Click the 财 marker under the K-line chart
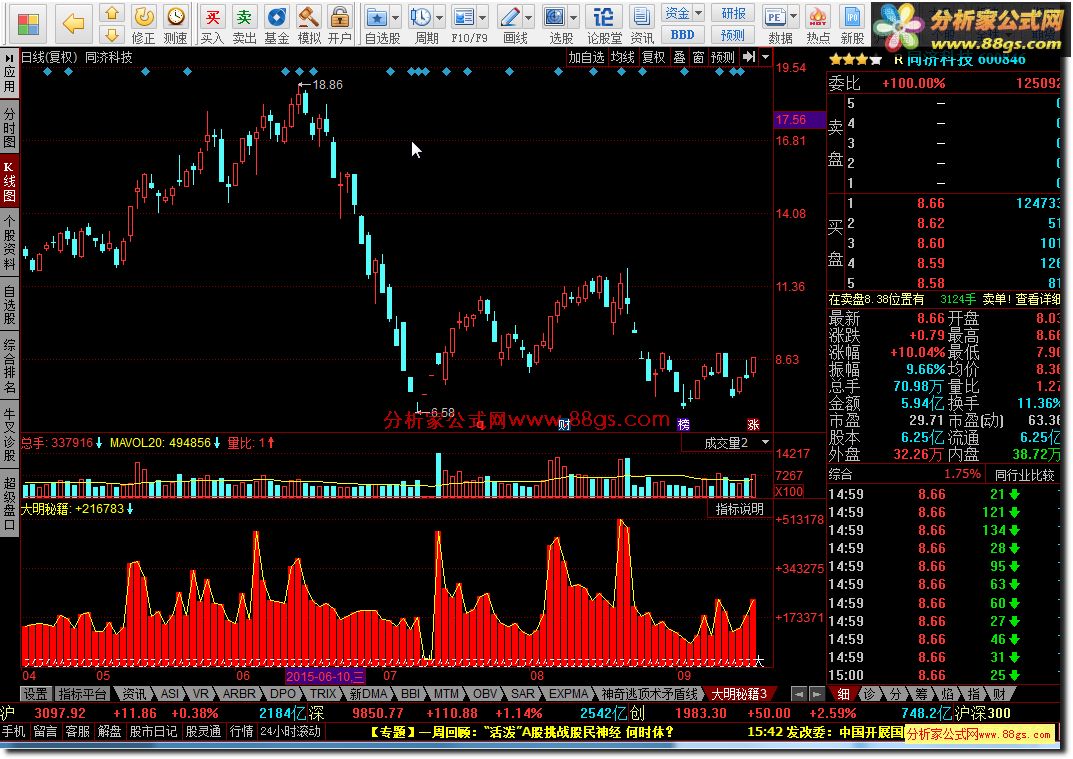The image size is (1073, 759). [564, 424]
